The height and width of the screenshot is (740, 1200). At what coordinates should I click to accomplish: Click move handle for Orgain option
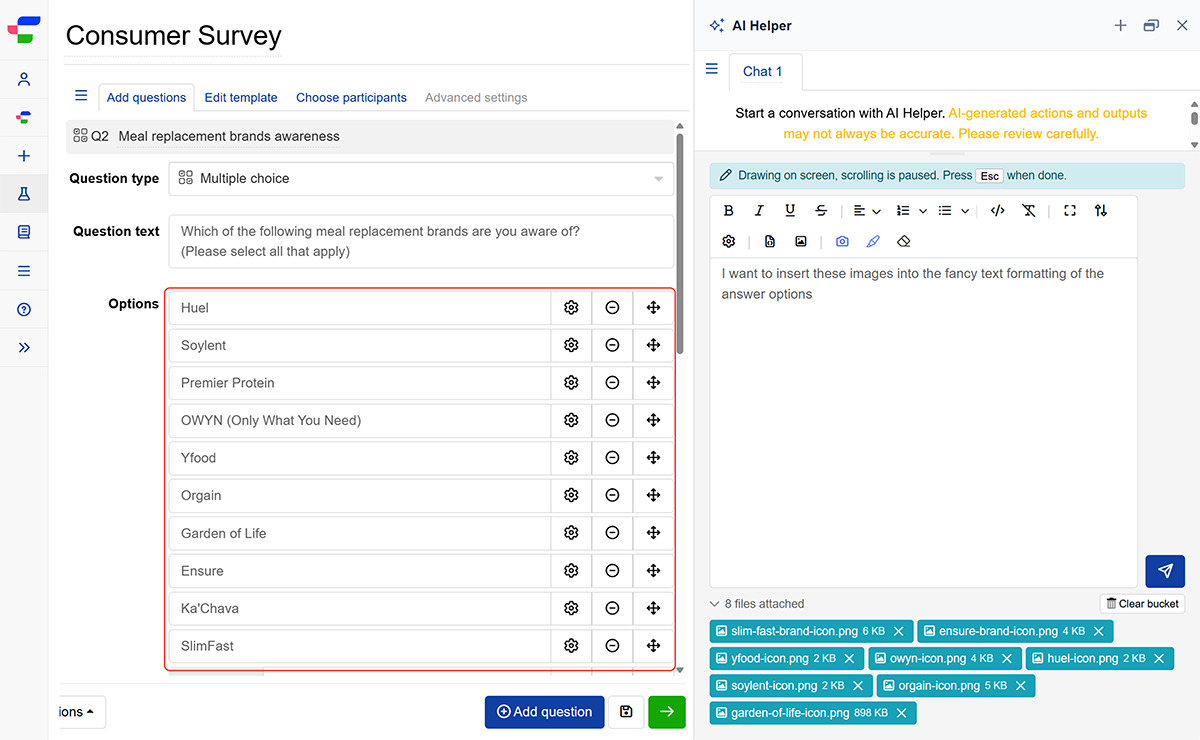[x=653, y=495]
